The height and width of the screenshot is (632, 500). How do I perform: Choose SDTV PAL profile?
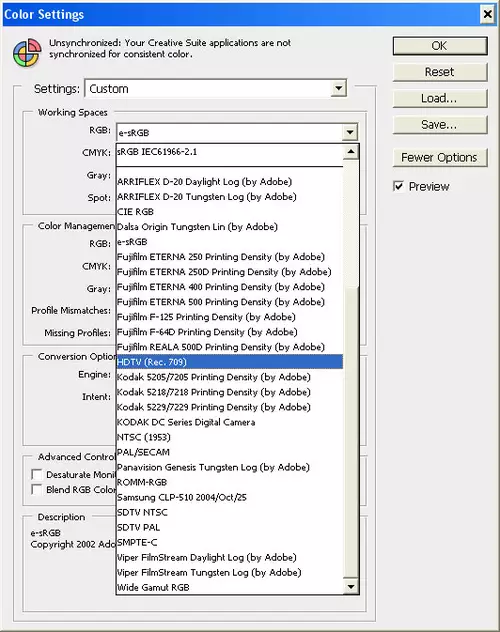[230, 528]
